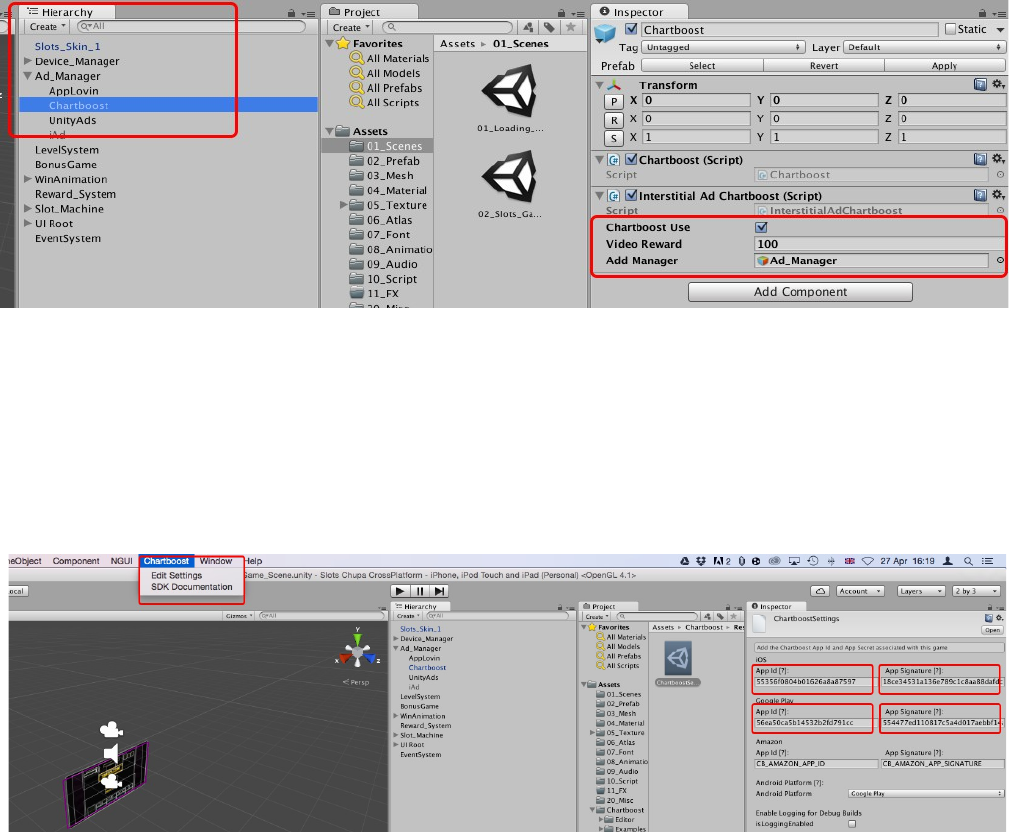Open Chartboost (Script) help book icon
The height and width of the screenshot is (832, 1009).
[980, 159]
